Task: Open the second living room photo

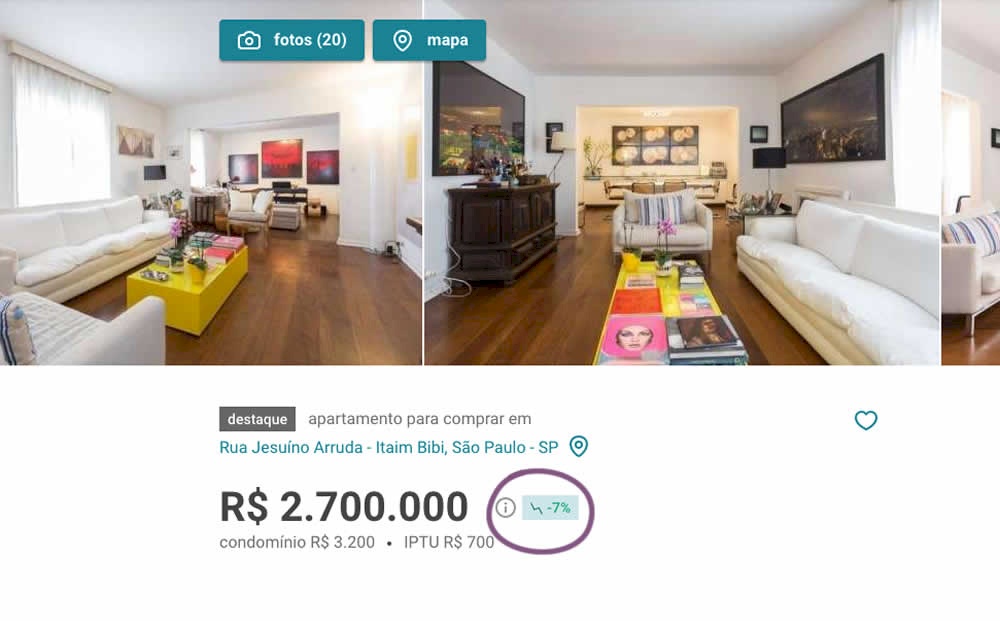Action: (x=682, y=182)
